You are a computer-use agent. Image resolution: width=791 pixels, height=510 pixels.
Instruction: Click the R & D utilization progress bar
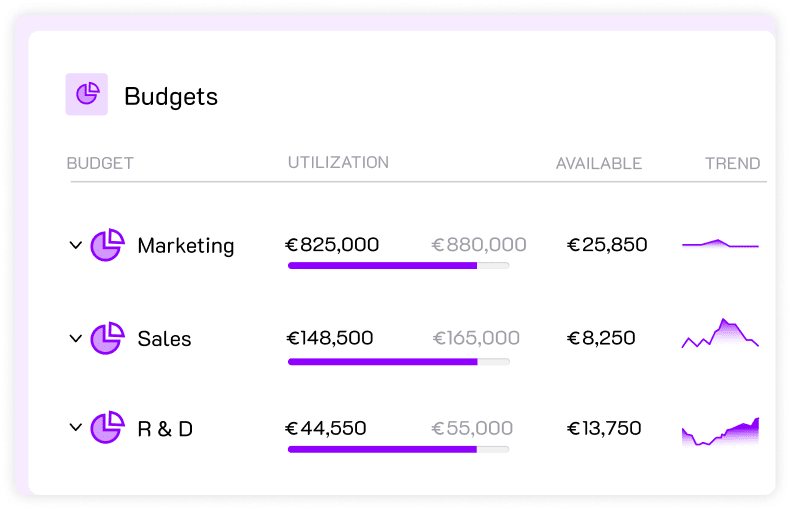click(x=398, y=450)
